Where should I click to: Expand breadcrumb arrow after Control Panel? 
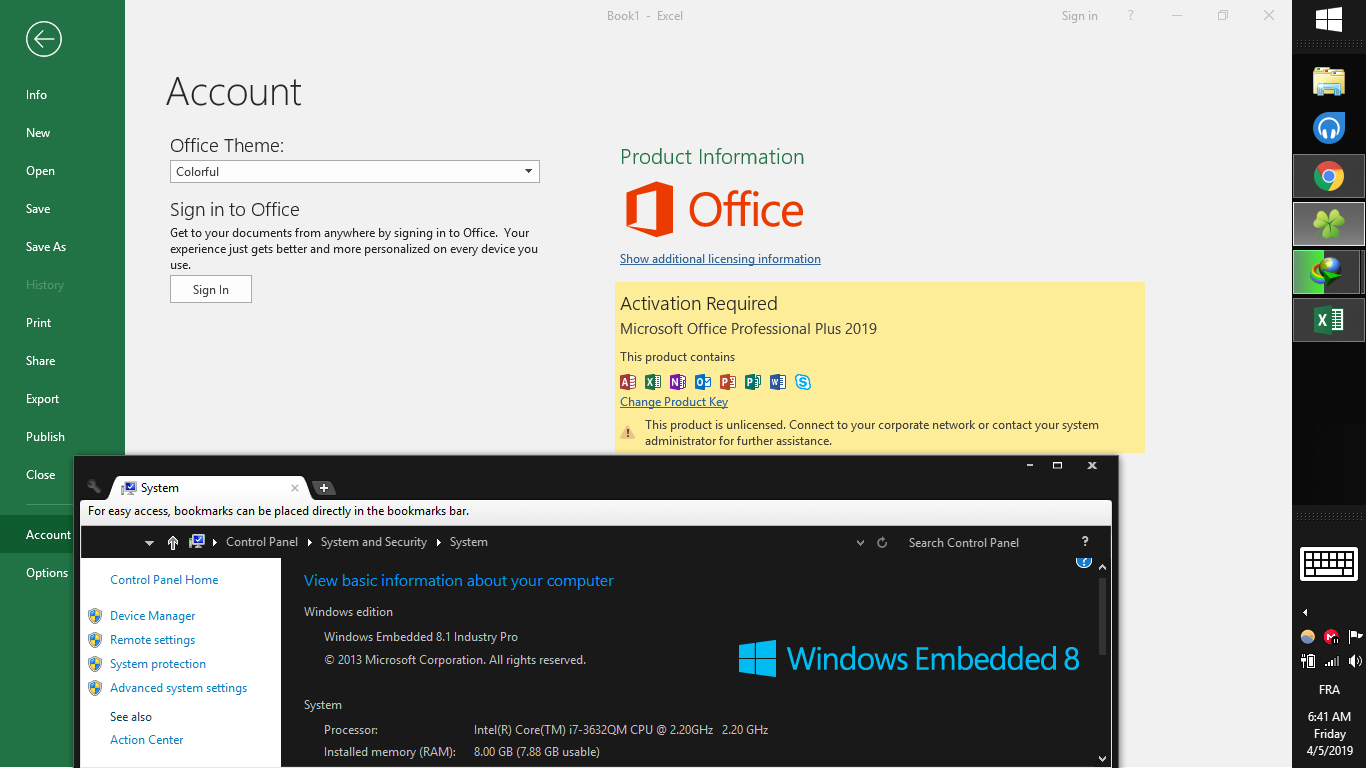coord(309,542)
